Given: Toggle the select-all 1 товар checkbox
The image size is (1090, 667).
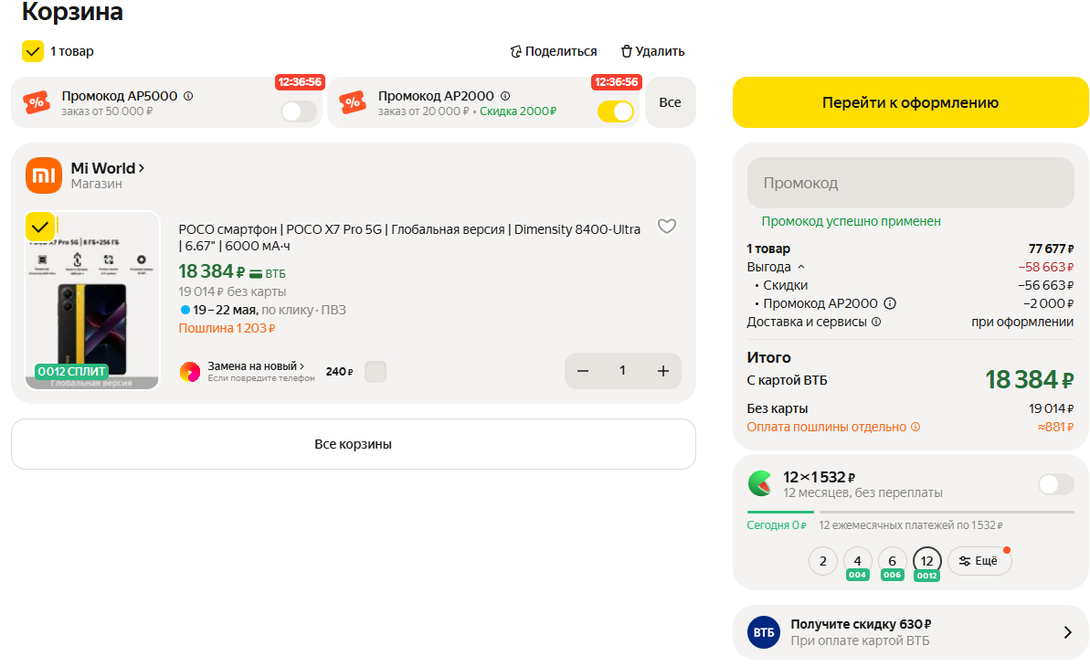Looking at the screenshot, I should (x=33, y=51).
